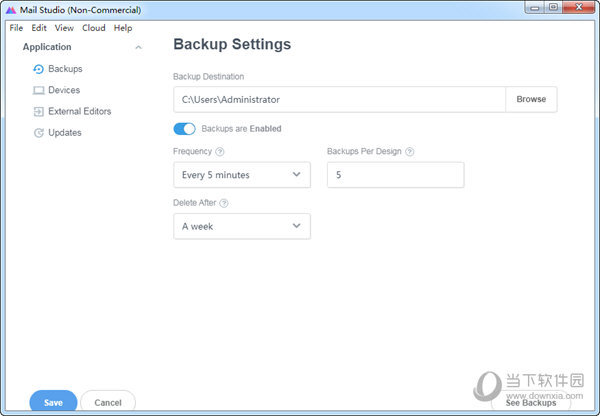Click the Backup Settings page title
Viewport: 600px width, 416px height.
232,44
